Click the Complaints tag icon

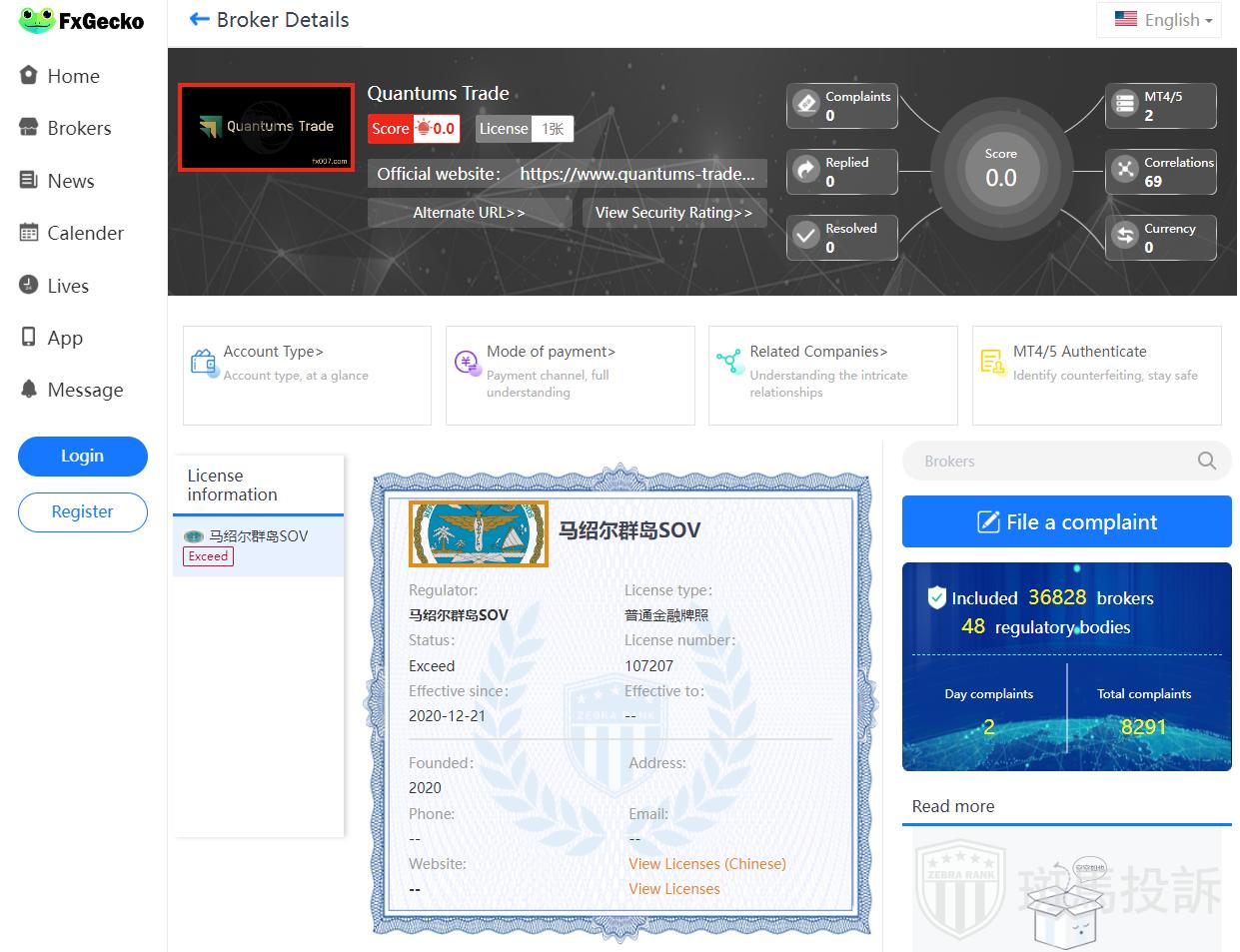(x=805, y=104)
